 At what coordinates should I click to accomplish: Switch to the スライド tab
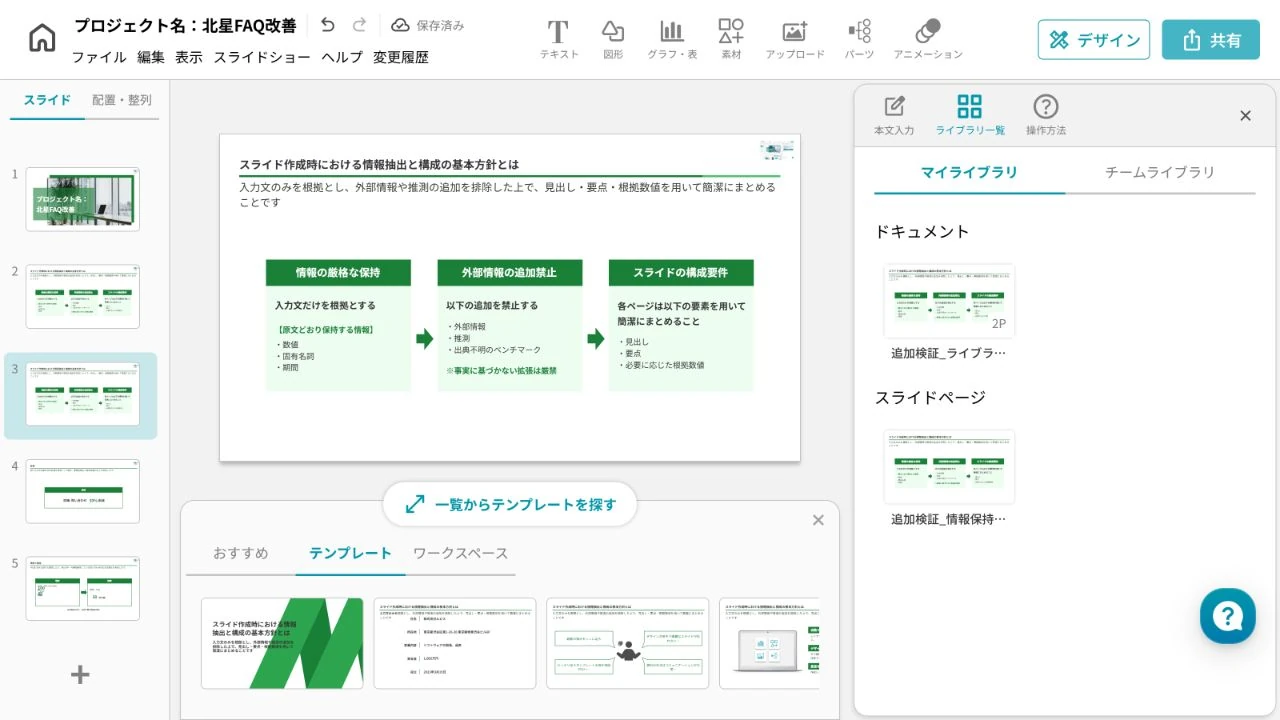(48, 100)
